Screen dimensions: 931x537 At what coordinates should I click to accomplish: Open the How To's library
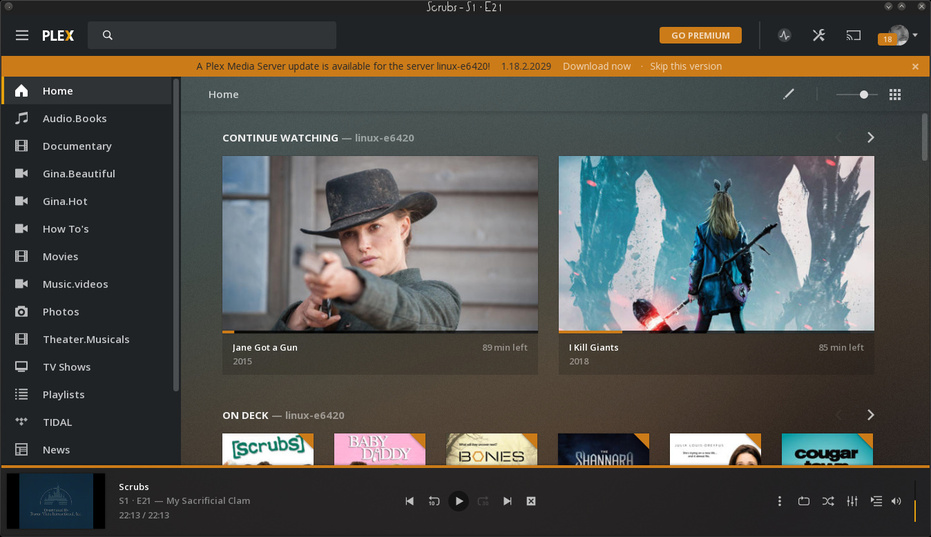pos(87,229)
